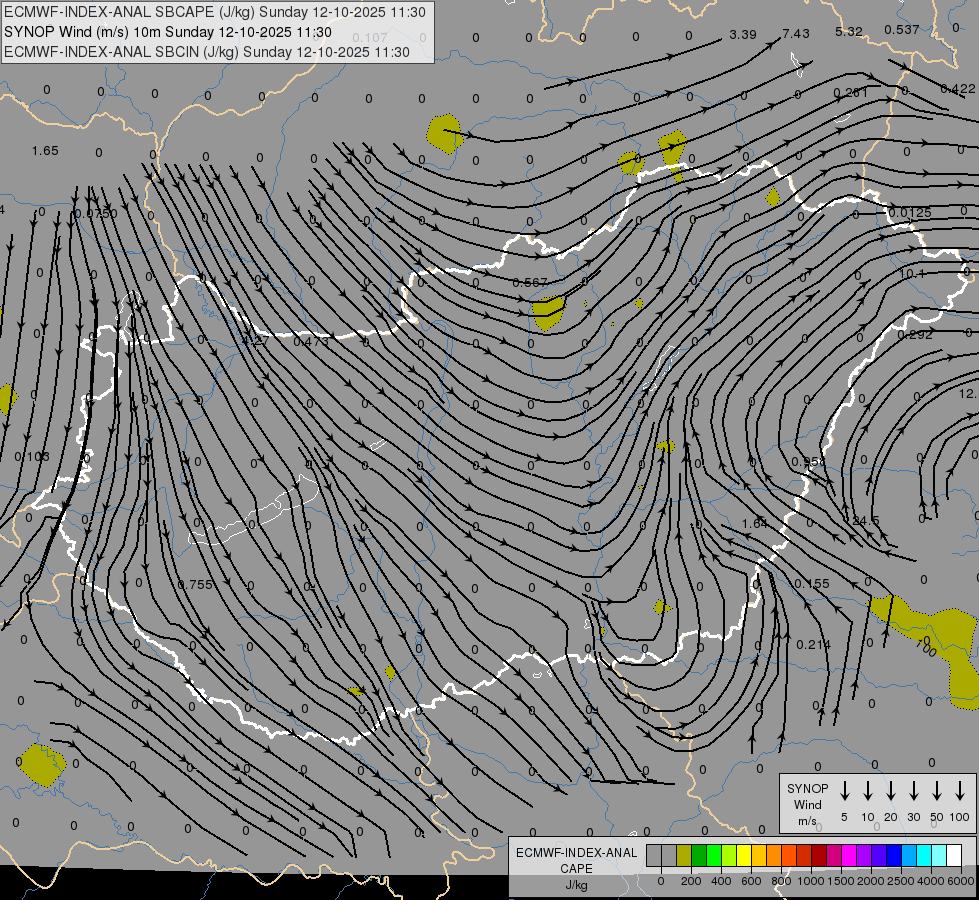Select the 24.5 value on the map
Screen dimensions: 979x900
(x=865, y=521)
